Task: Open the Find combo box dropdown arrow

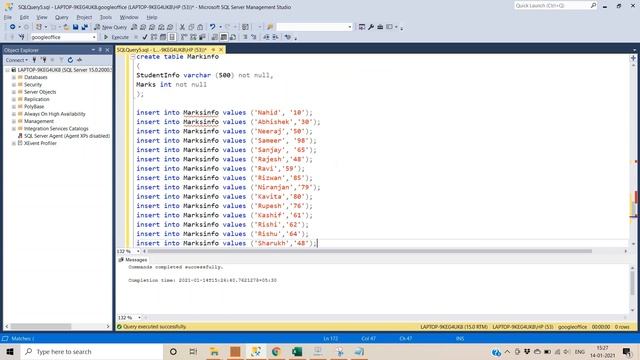Action: tap(350, 27)
